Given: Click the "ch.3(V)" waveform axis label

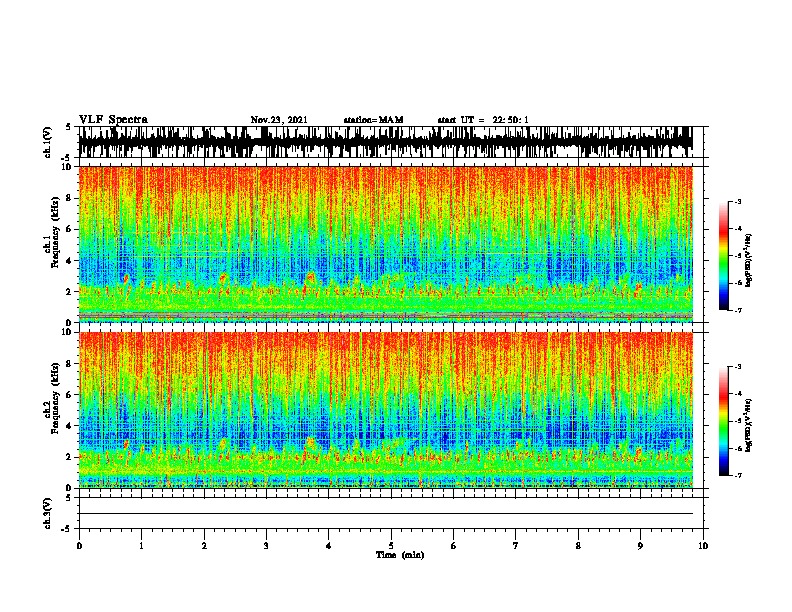Looking at the screenshot, I should coord(47,513).
